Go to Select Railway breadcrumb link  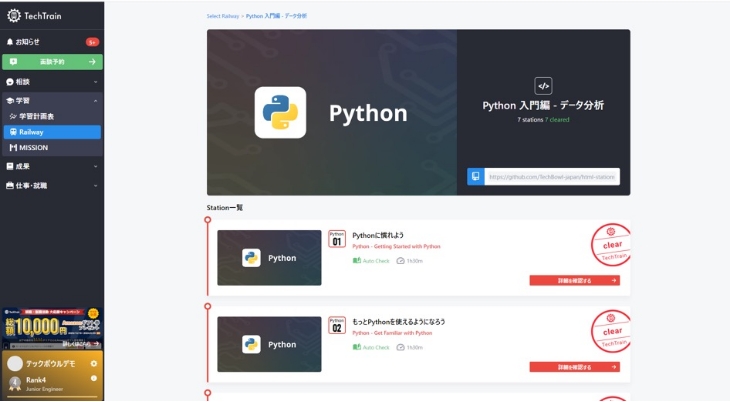tap(223, 16)
